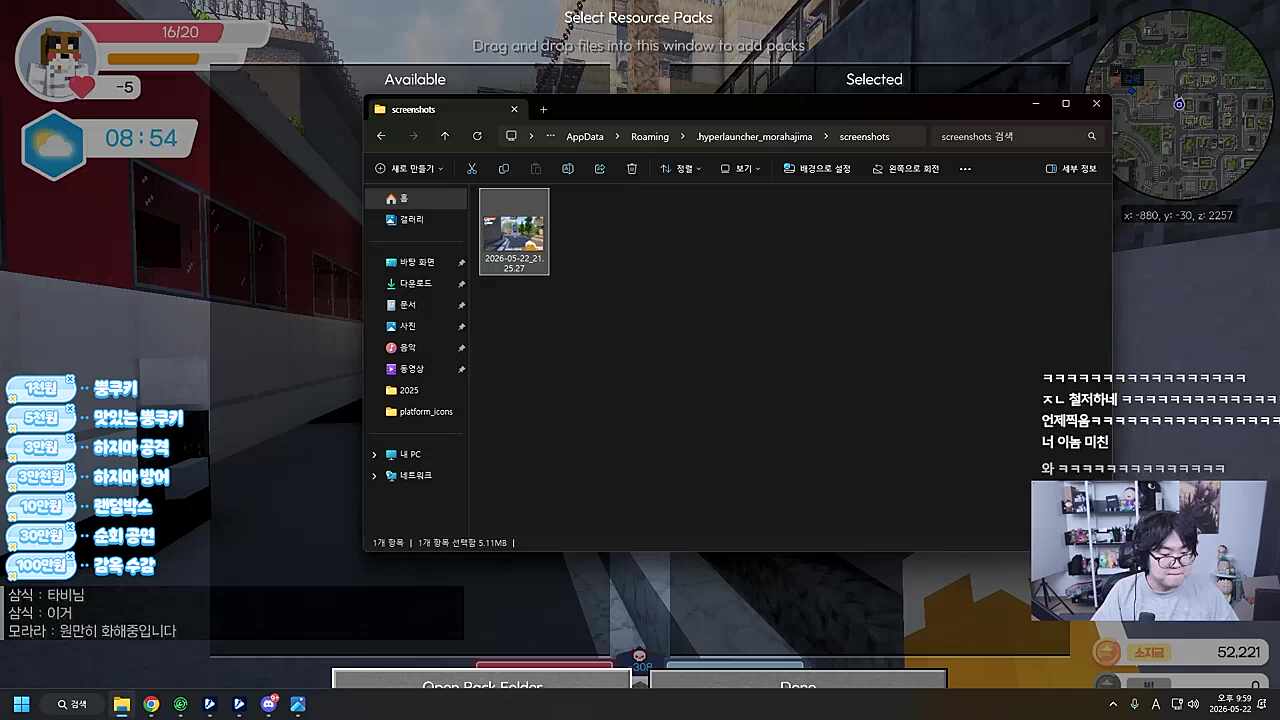Click the Rename icon in Explorer toolbar
The image size is (1280, 720).
[568, 169]
